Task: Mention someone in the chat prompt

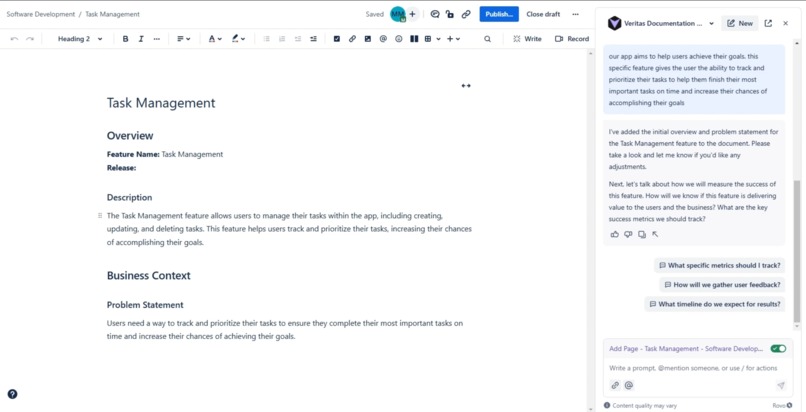Action: pos(629,385)
